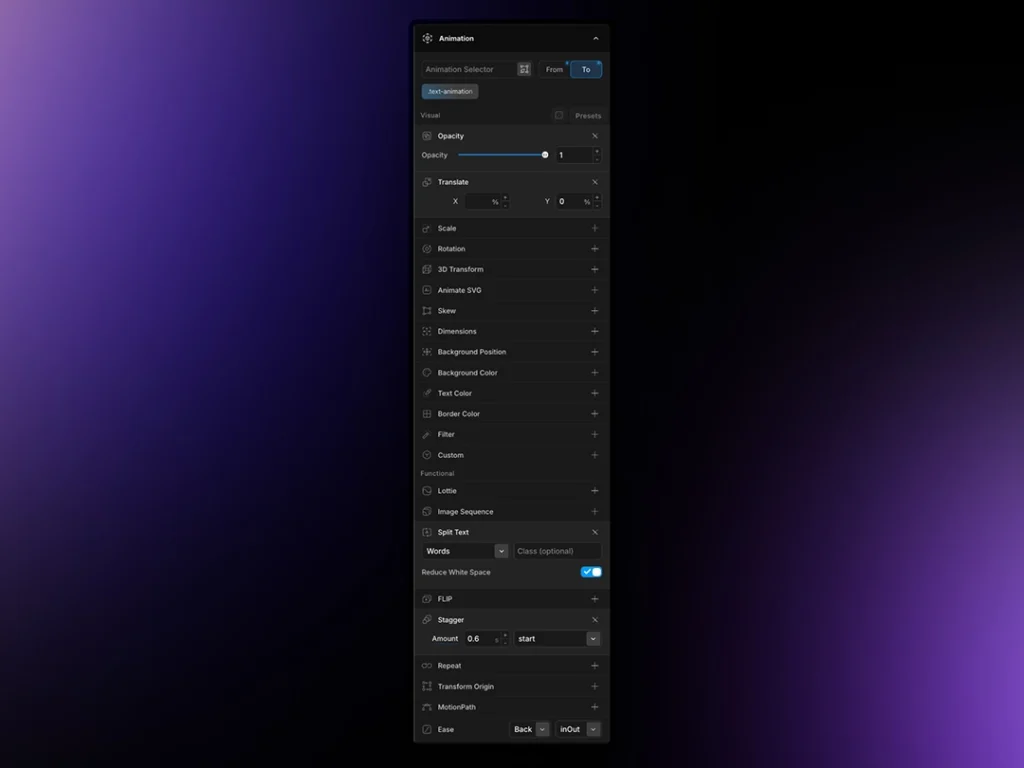Collapse the Animation panel with the chevron
This screenshot has height=768, width=1024.
coord(596,38)
